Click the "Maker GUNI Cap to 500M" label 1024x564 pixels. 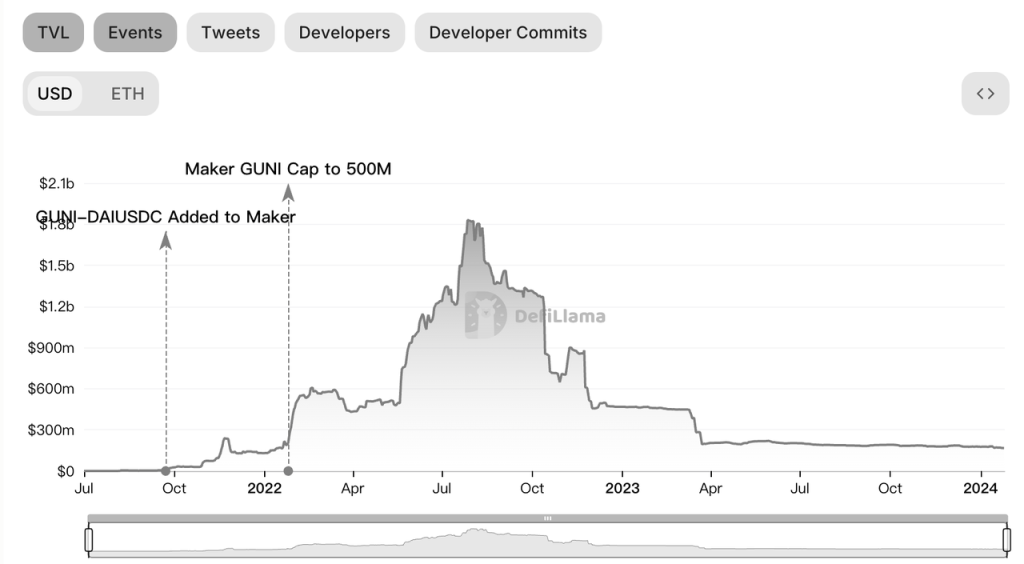pyautogui.click(x=288, y=169)
